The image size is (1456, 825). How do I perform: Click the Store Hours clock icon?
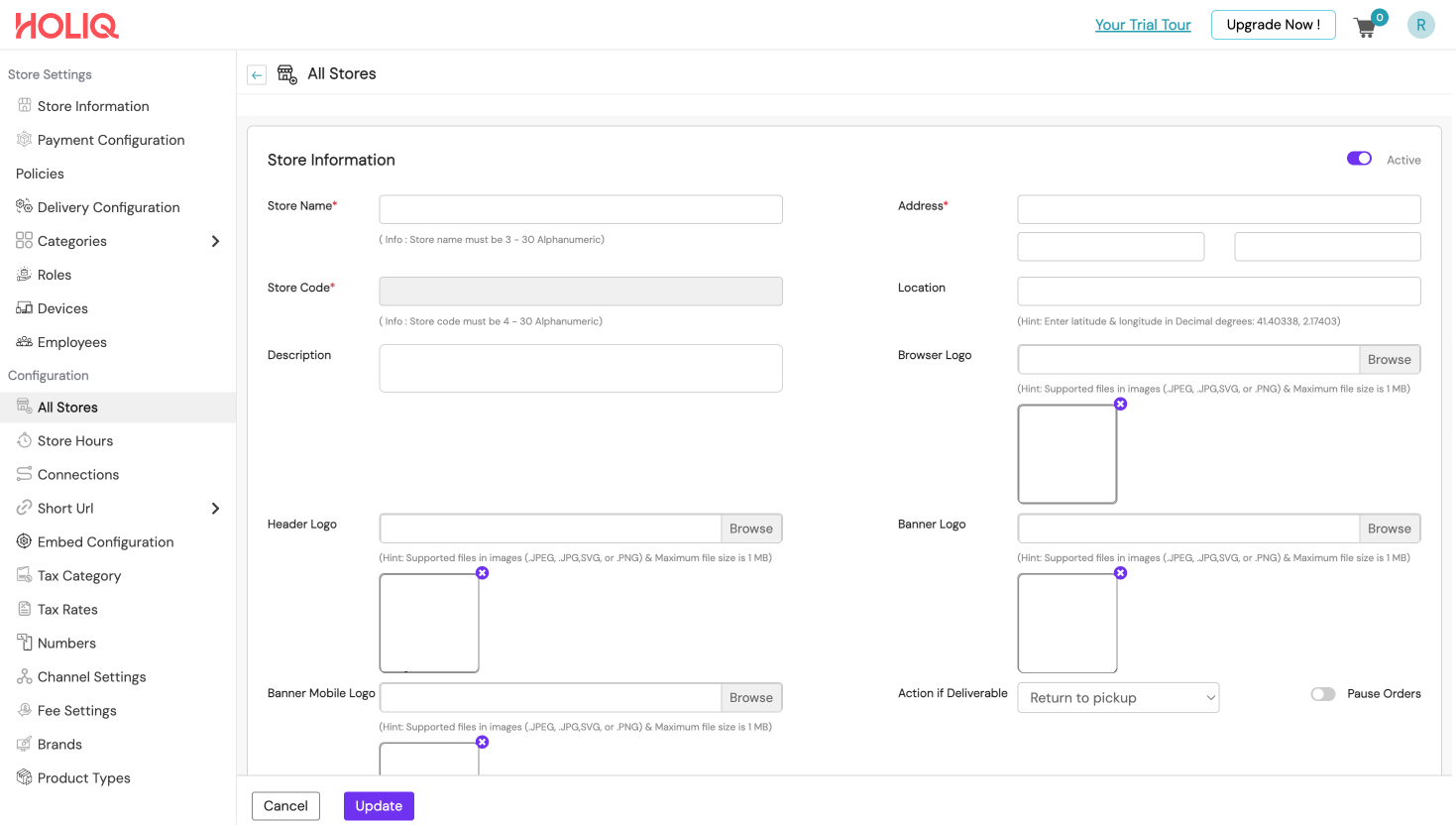pos(25,440)
